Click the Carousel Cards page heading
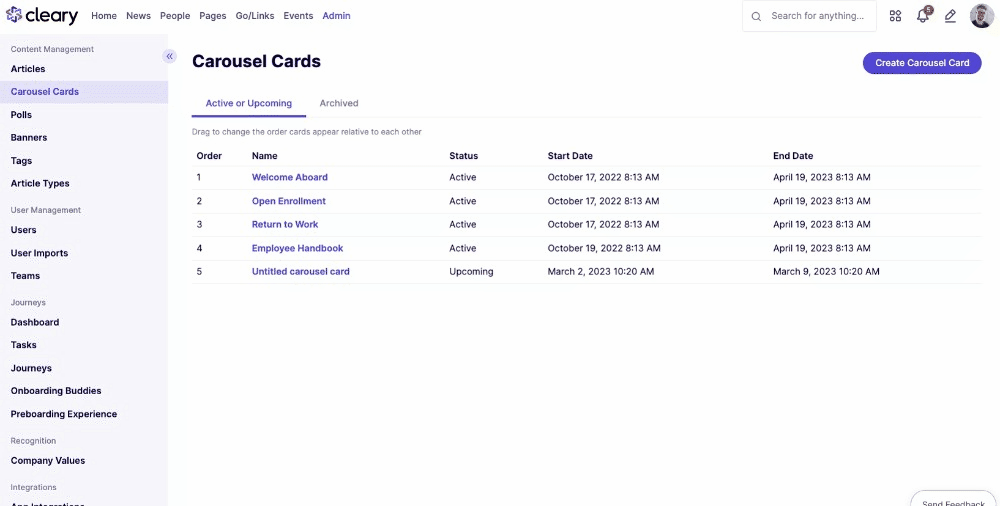The height and width of the screenshot is (506, 1000). coord(256,61)
